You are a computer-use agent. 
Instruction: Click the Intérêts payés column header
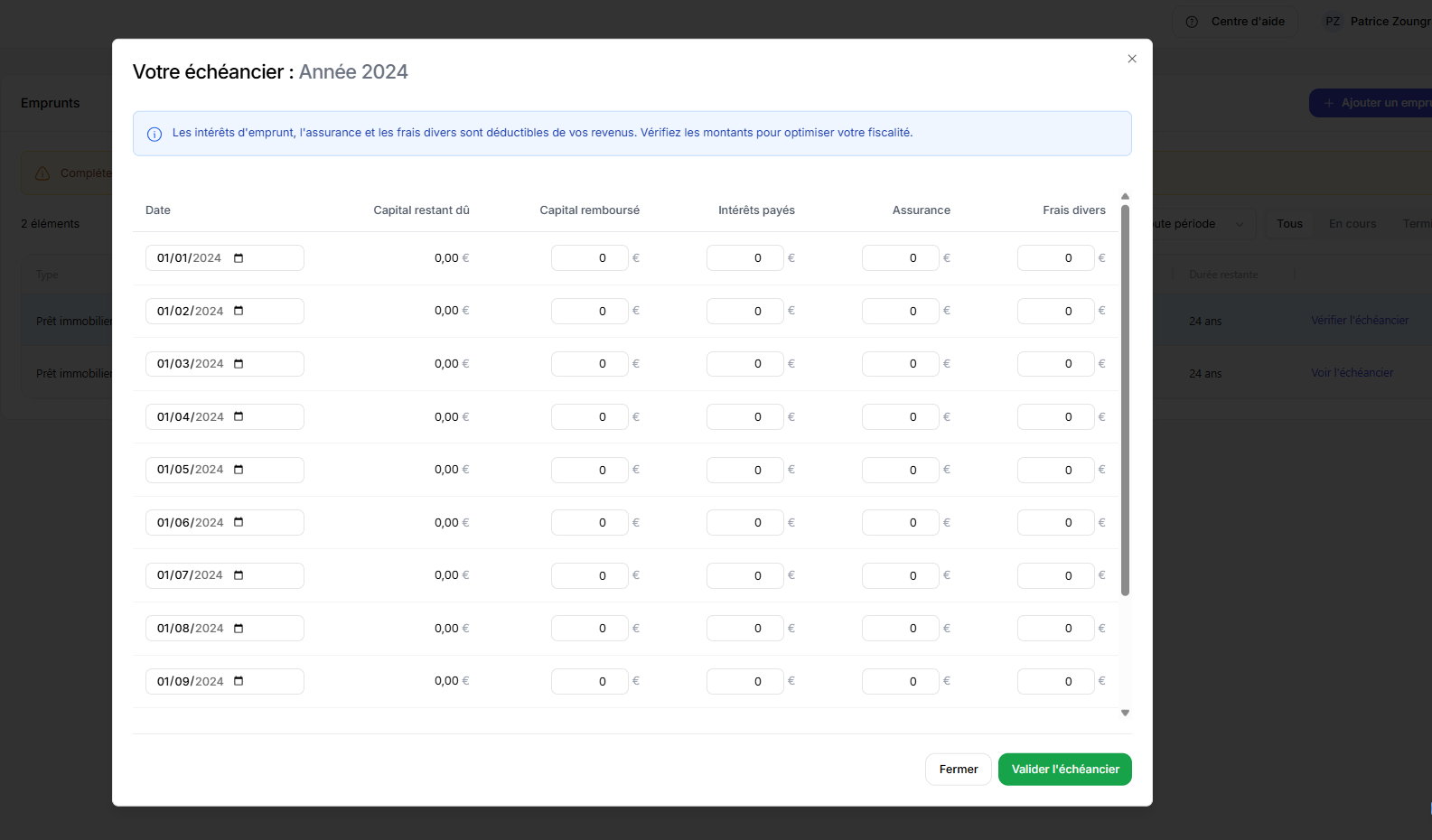tap(756, 210)
